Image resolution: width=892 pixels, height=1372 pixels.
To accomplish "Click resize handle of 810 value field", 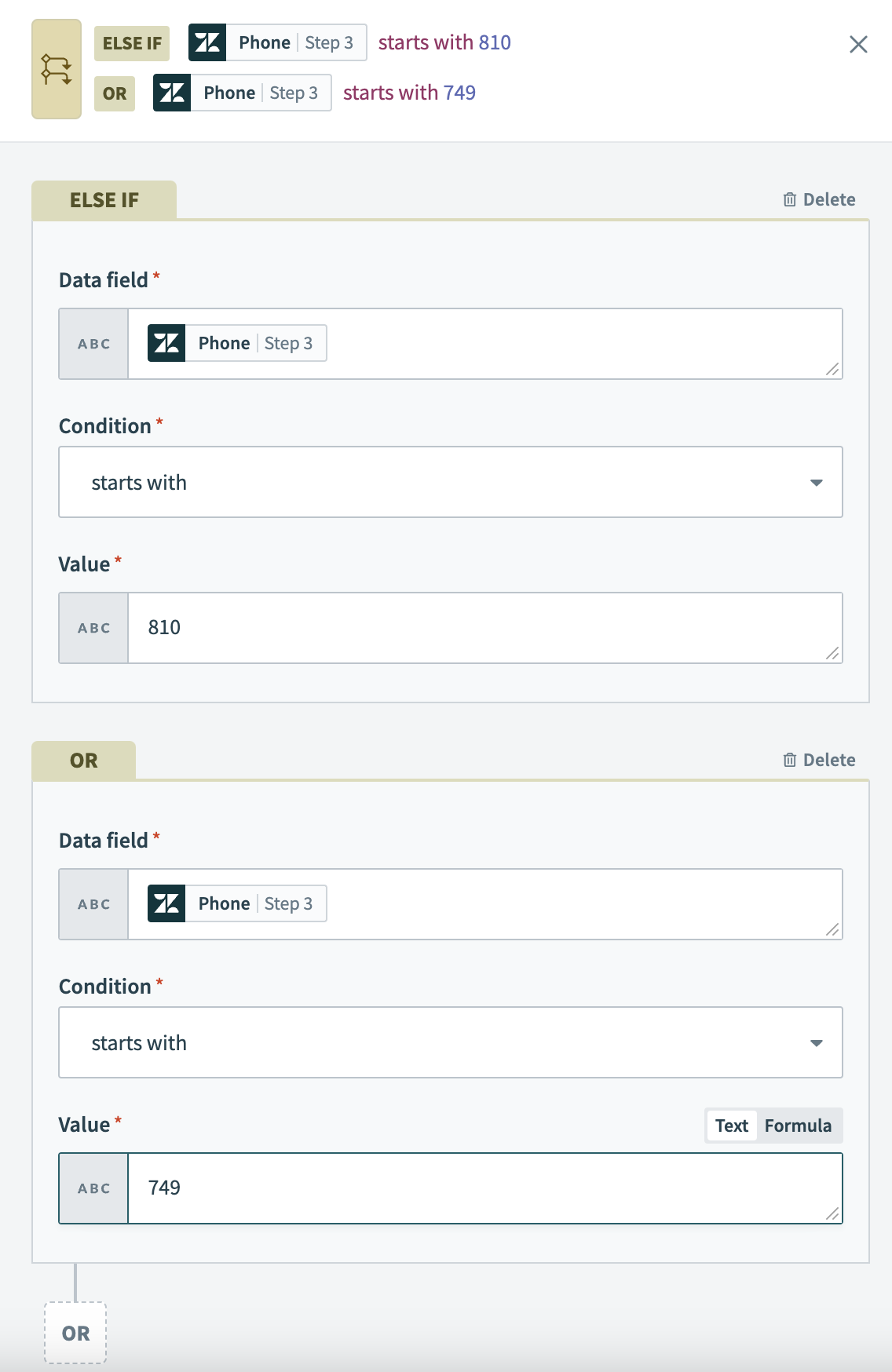I will (x=833, y=654).
